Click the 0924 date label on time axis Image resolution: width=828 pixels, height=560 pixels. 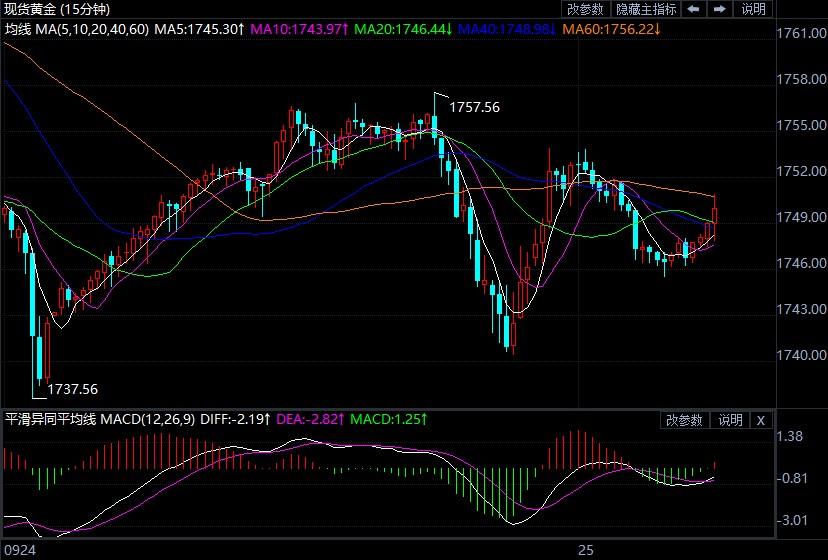coord(21,550)
